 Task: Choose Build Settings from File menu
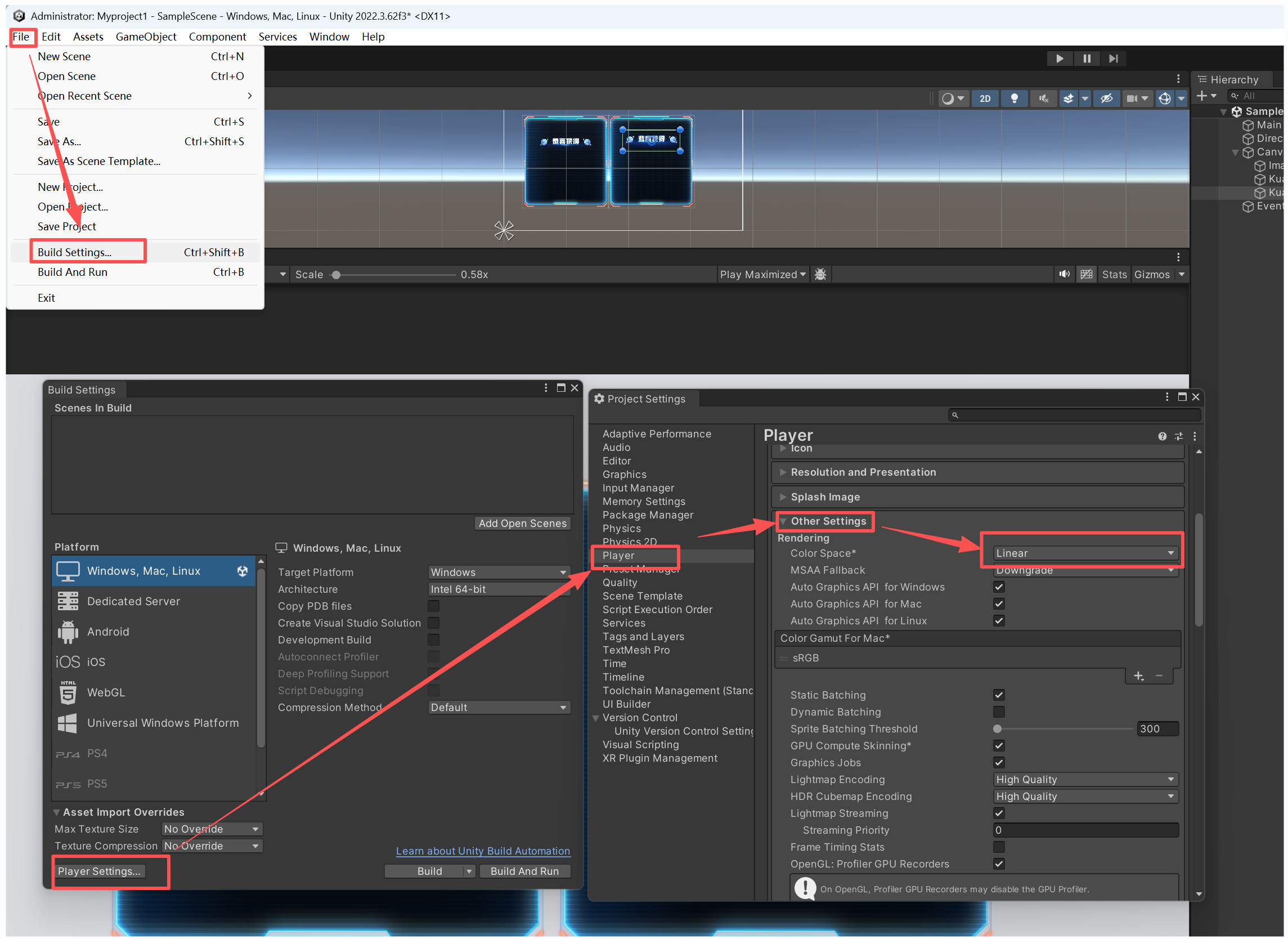pos(74,252)
